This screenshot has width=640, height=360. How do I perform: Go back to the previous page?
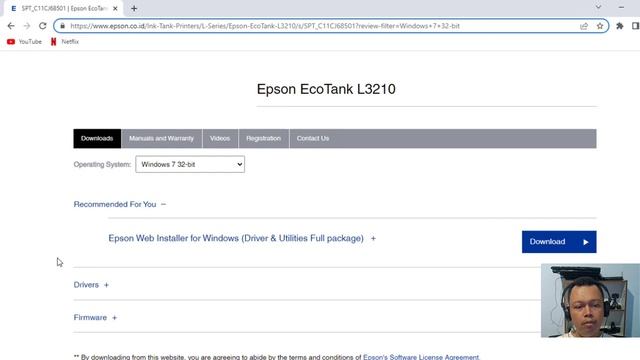click(11, 26)
